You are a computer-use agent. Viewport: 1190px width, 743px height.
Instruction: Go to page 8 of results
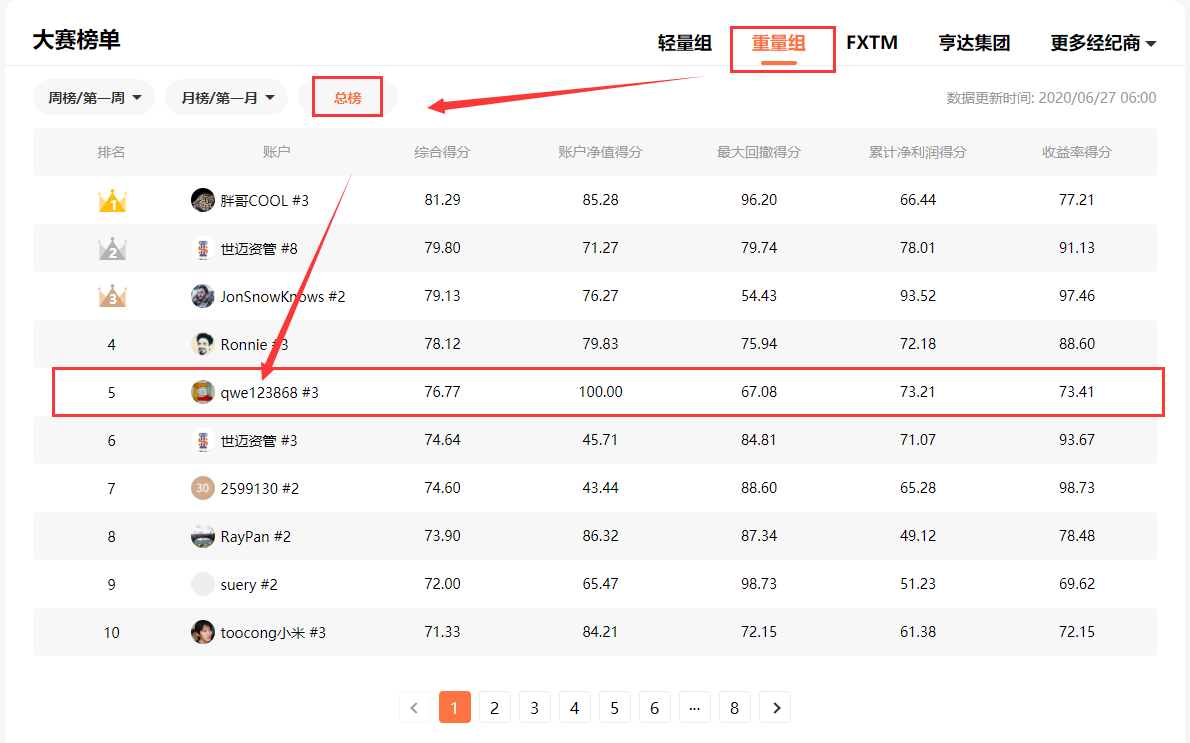tap(735, 708)
